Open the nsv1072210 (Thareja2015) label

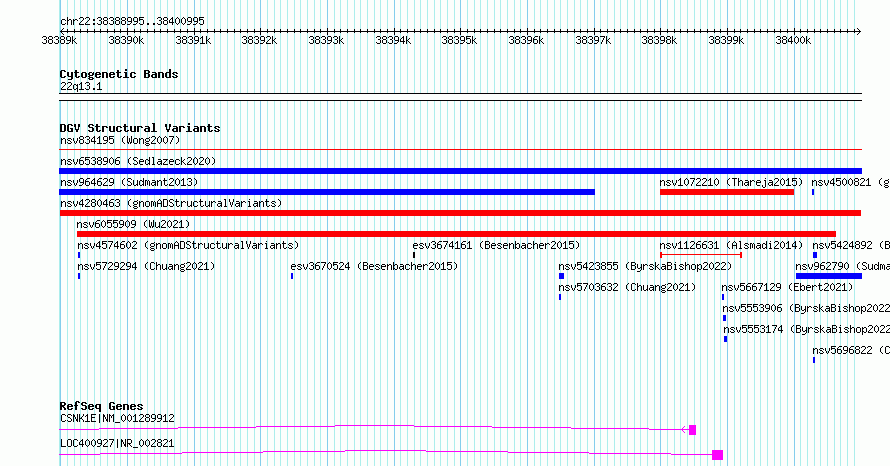click(x=731, y=182)
